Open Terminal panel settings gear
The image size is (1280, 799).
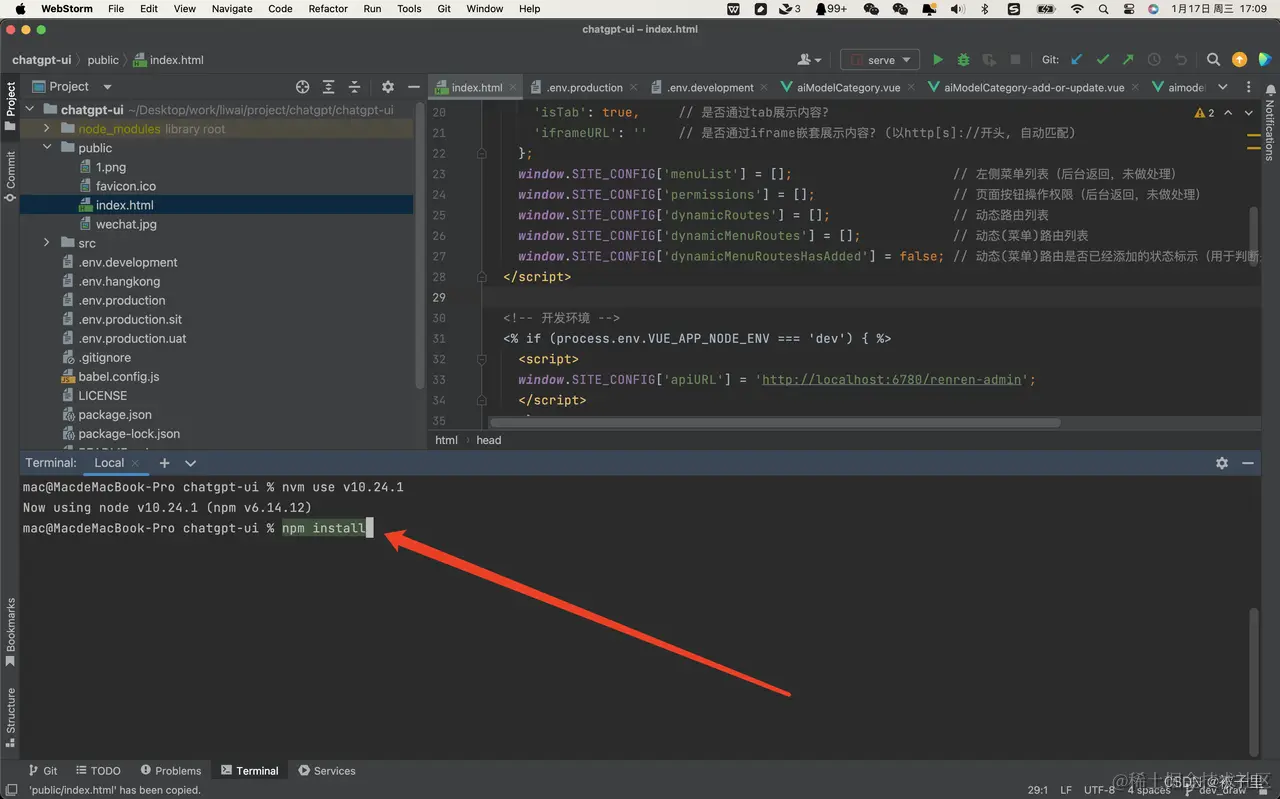pyautogui.click(x=1221, y=463)
